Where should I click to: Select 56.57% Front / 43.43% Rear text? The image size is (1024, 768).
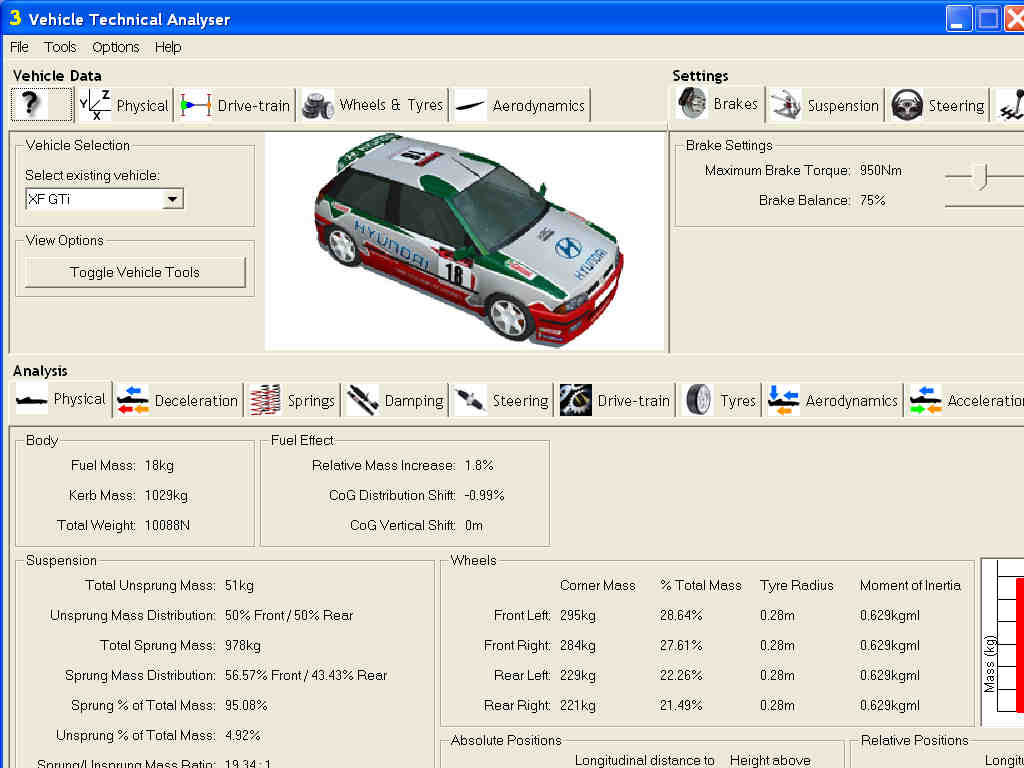tap(306, 676)
